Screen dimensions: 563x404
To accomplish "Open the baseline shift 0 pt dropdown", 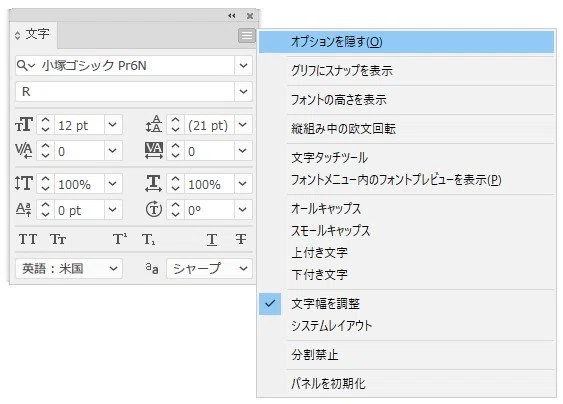I will tap(113, 209).
